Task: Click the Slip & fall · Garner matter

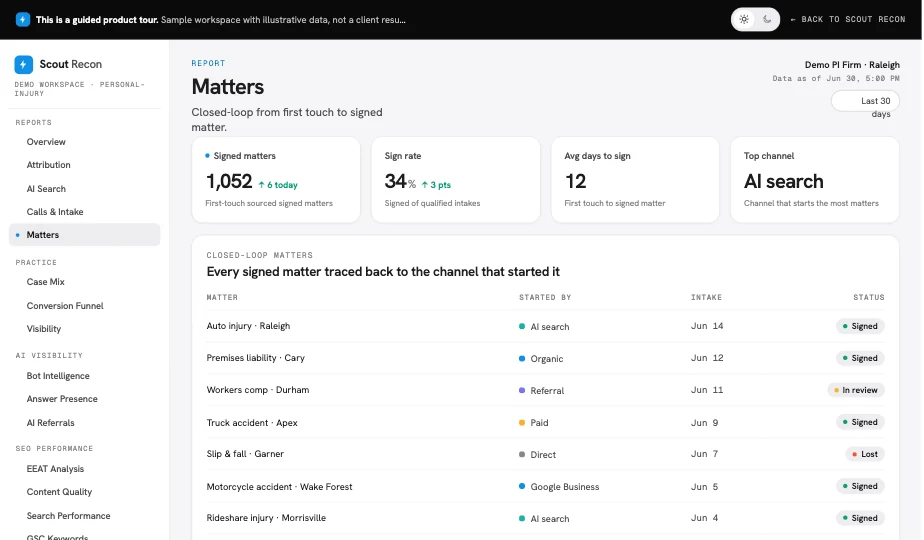Action: point(245,454)
